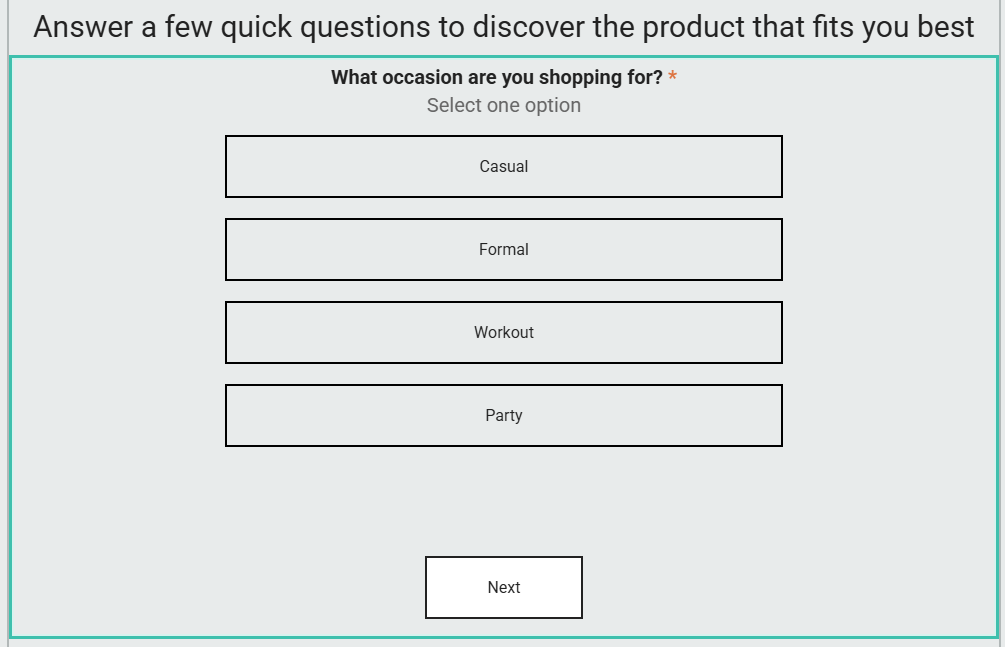
Task: Choose Formal as shopping occasion
Action: [x=503, y=250]
